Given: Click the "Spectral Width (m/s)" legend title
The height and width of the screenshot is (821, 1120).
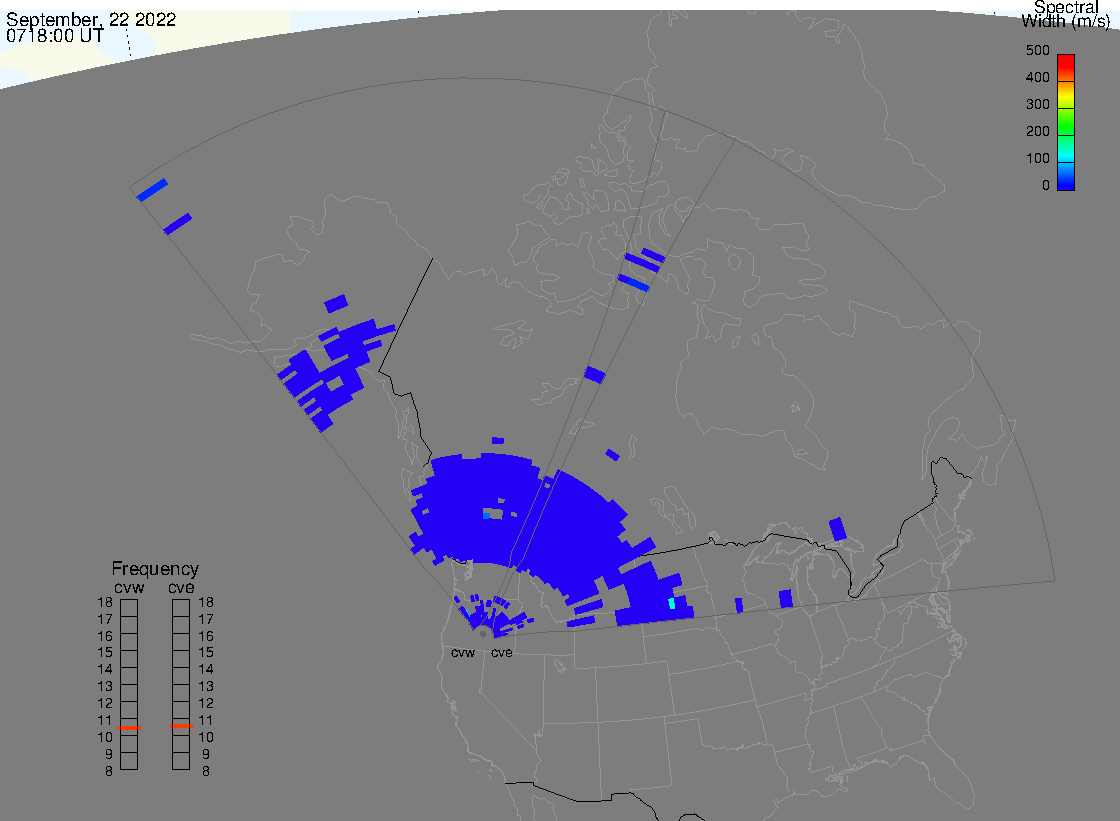Looking at the screenshot, I should pos(1066,14).
